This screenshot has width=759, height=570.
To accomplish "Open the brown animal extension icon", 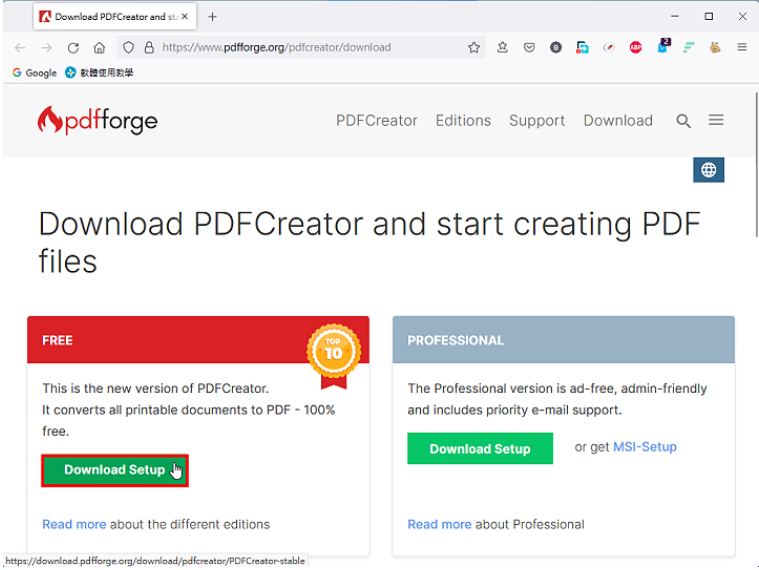I will (x=715, y=47).
